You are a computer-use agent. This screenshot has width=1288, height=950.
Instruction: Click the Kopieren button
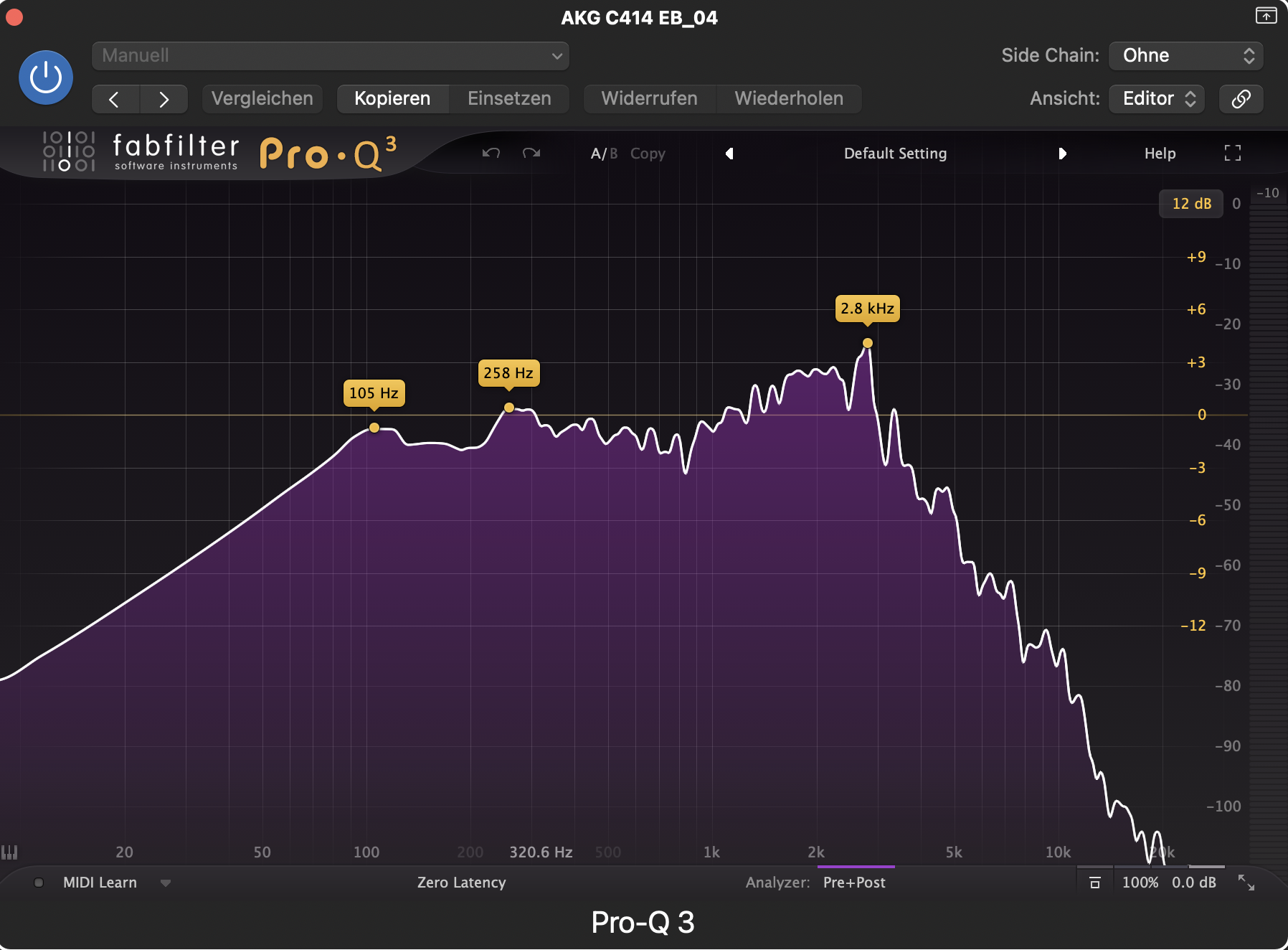click(x=392, y=99)
